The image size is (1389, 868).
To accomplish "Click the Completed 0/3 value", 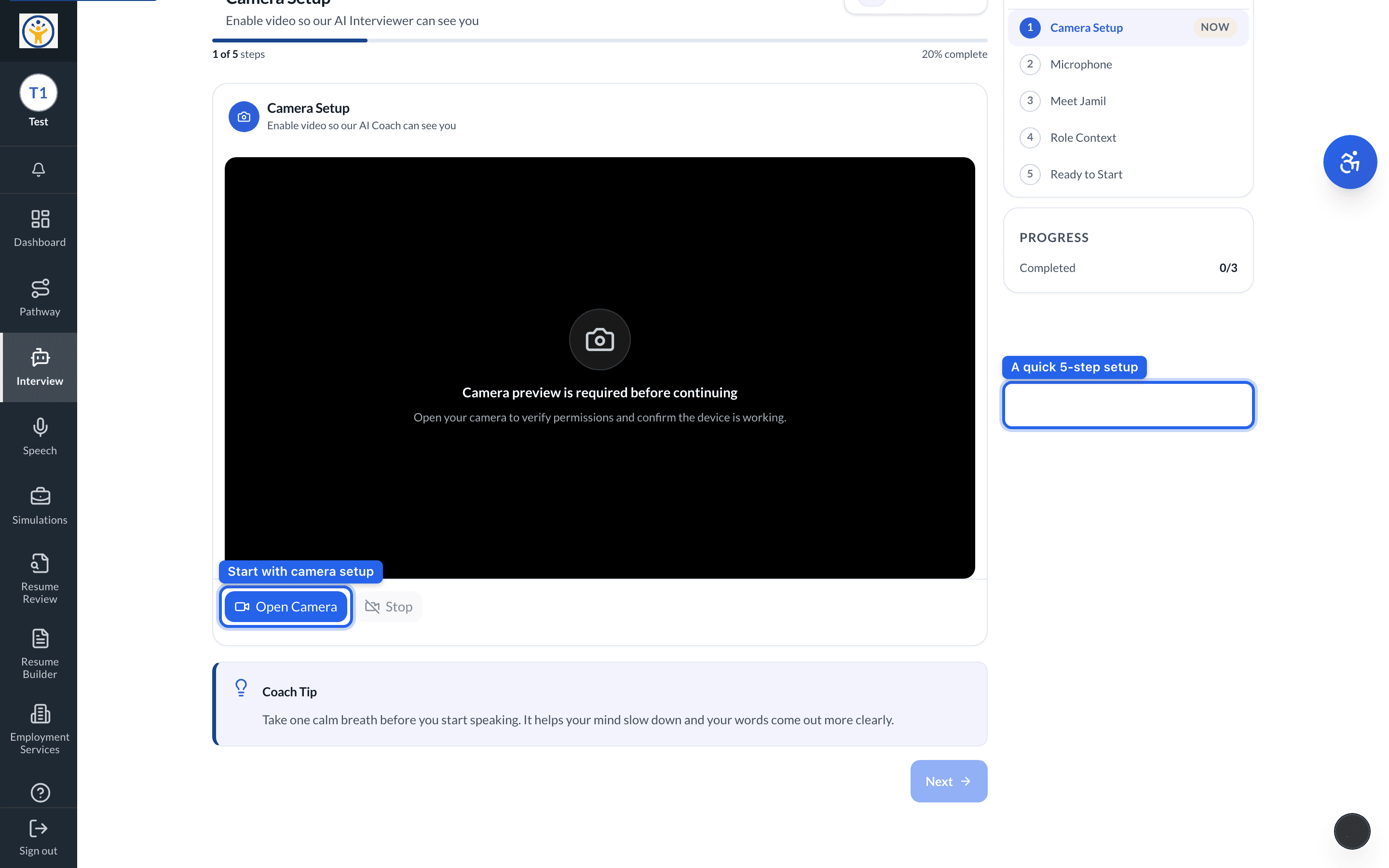I will (x=1228, y=268).
